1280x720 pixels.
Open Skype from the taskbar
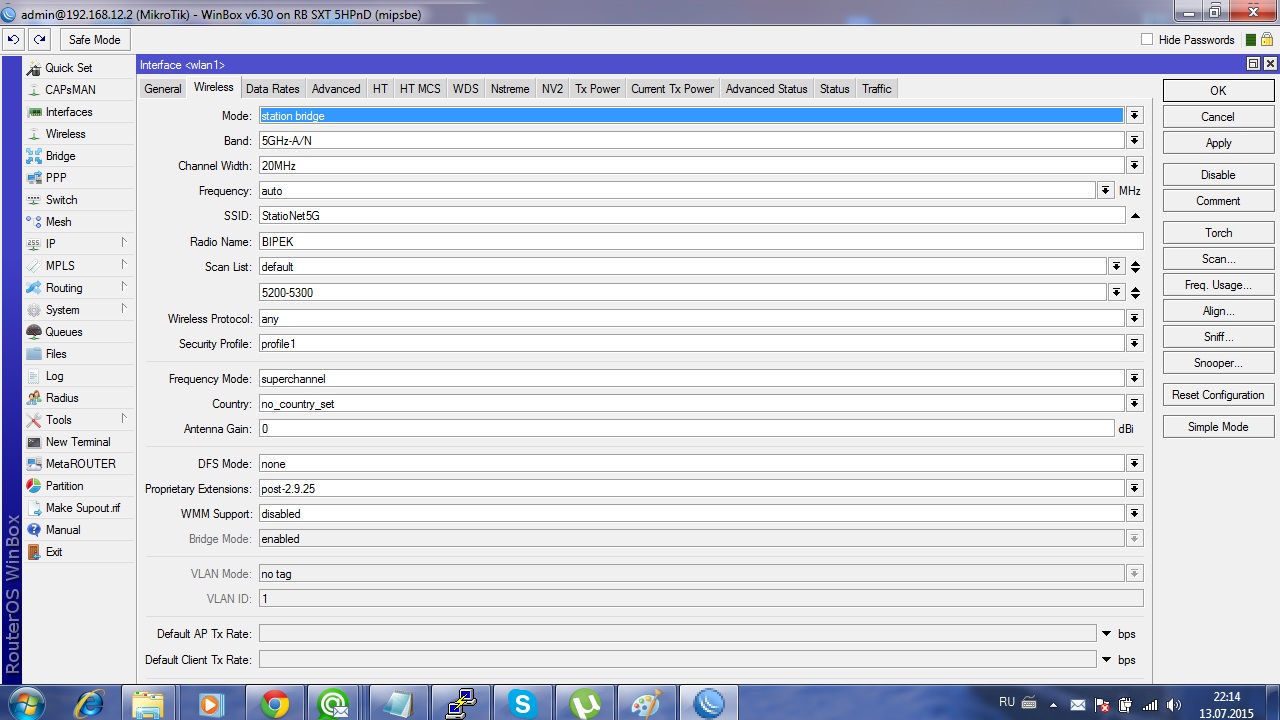[x=522, y=704]
